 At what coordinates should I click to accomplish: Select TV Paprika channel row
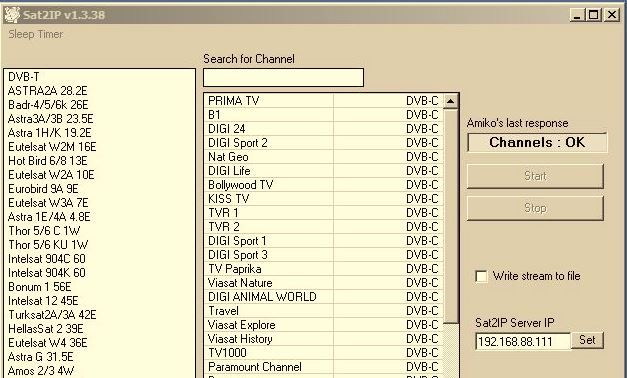pos(324,268)
